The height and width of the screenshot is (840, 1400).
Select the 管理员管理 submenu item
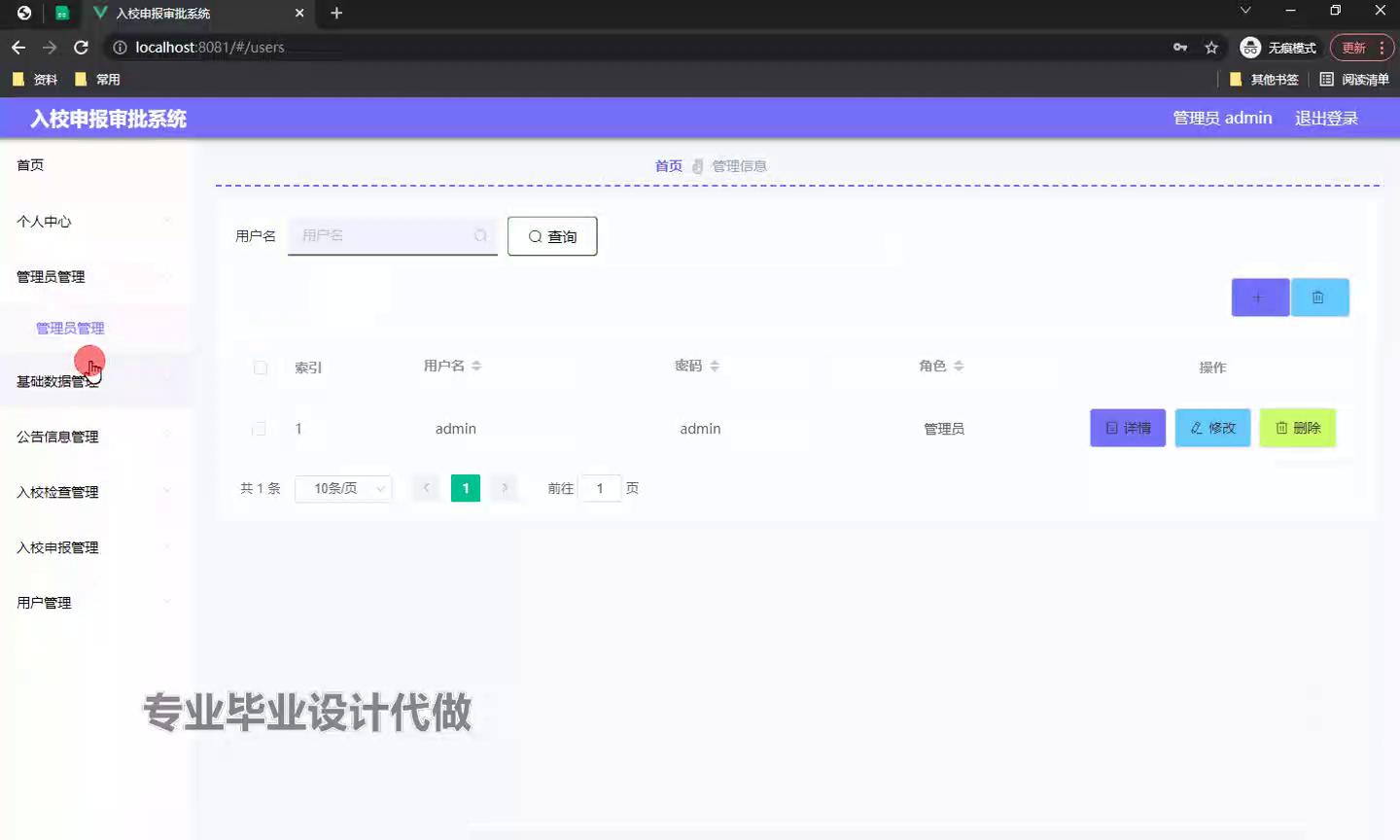click(x=70, y=329)
